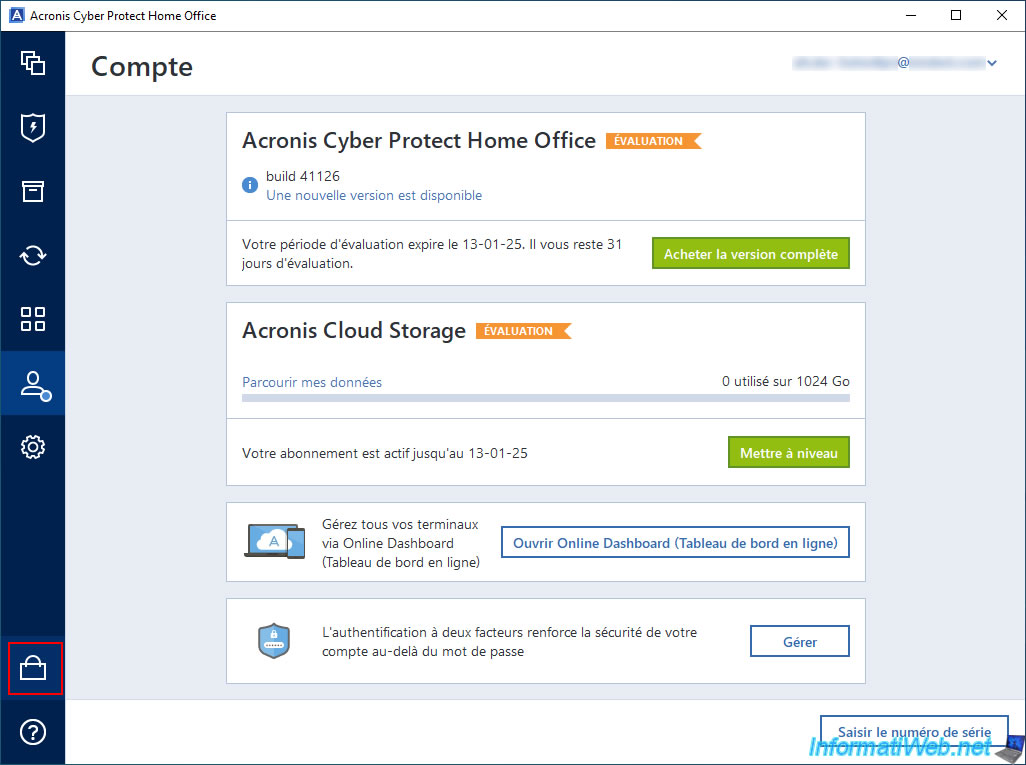Expand the account email dropdown
The height and width of the screenshot is (765, 1026).
992,63
